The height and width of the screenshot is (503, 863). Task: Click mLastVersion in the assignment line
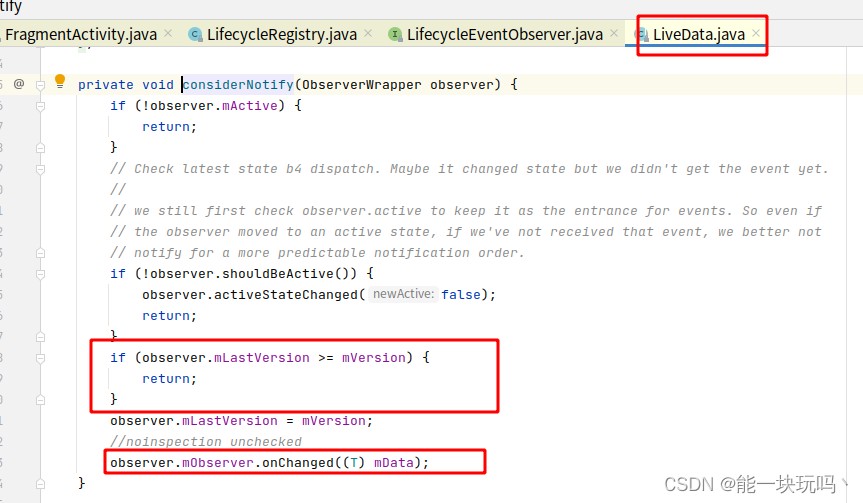[230, 421]
